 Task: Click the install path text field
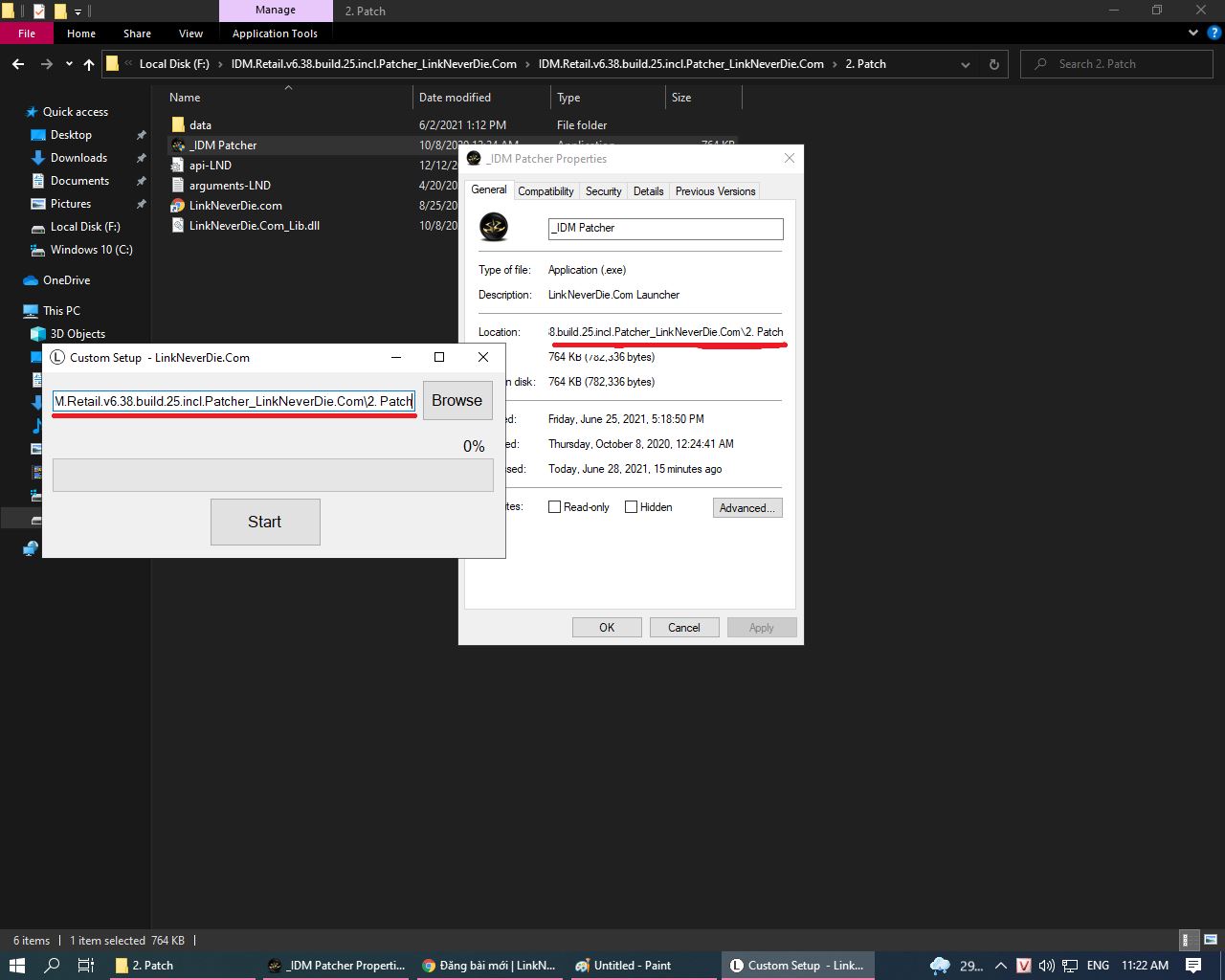point(234,401)
